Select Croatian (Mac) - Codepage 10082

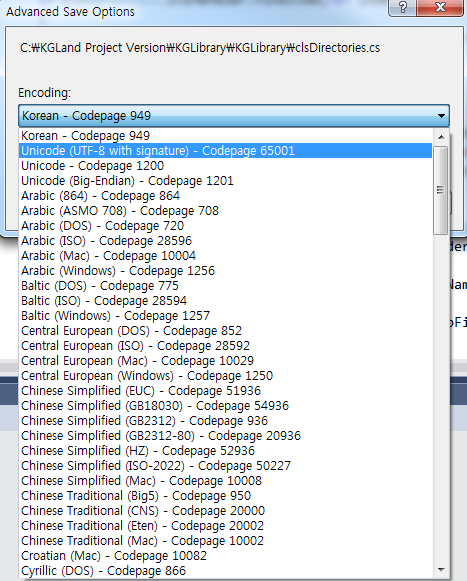click(225, 556)
